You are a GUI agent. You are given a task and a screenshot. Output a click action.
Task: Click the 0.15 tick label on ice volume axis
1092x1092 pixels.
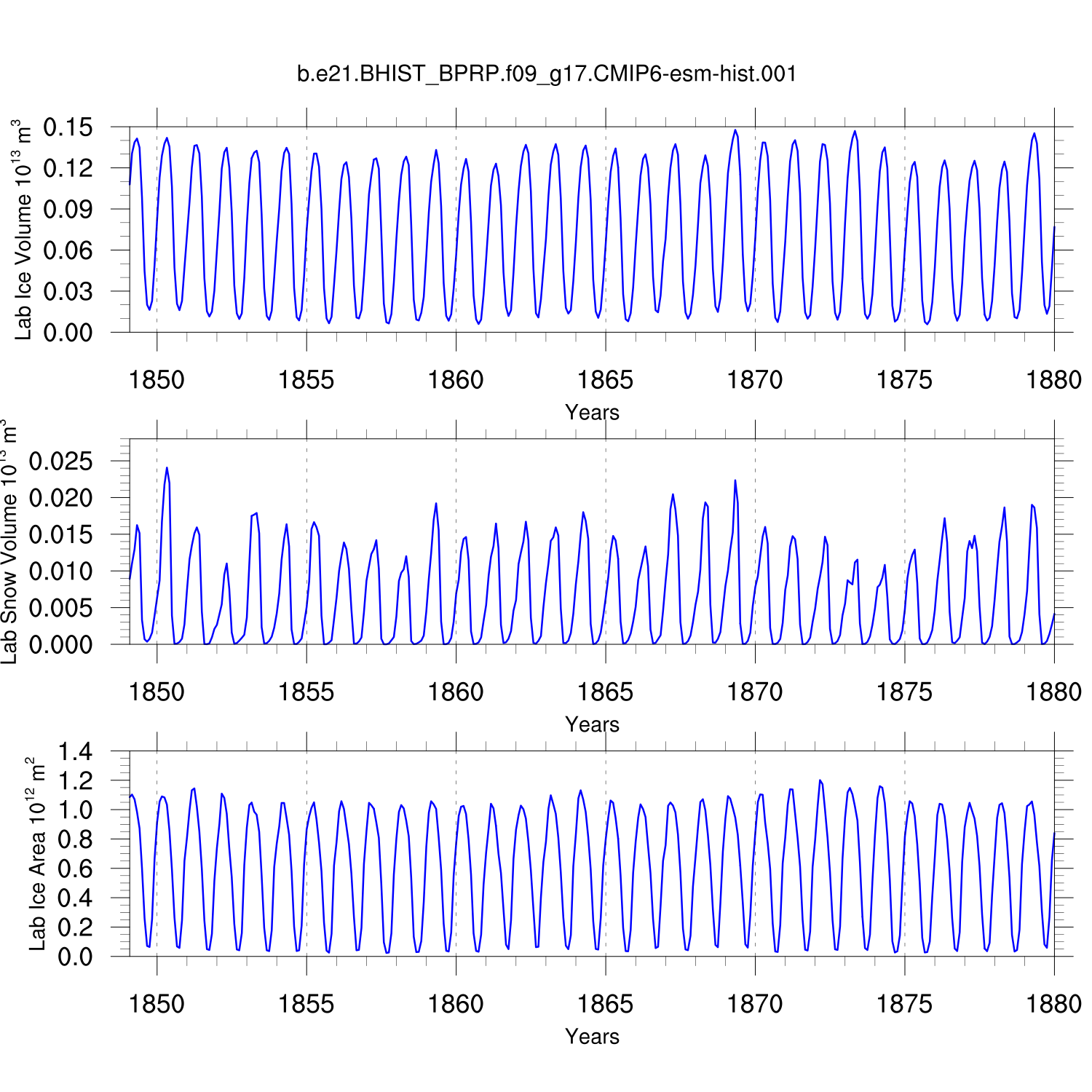coord(68,127)
